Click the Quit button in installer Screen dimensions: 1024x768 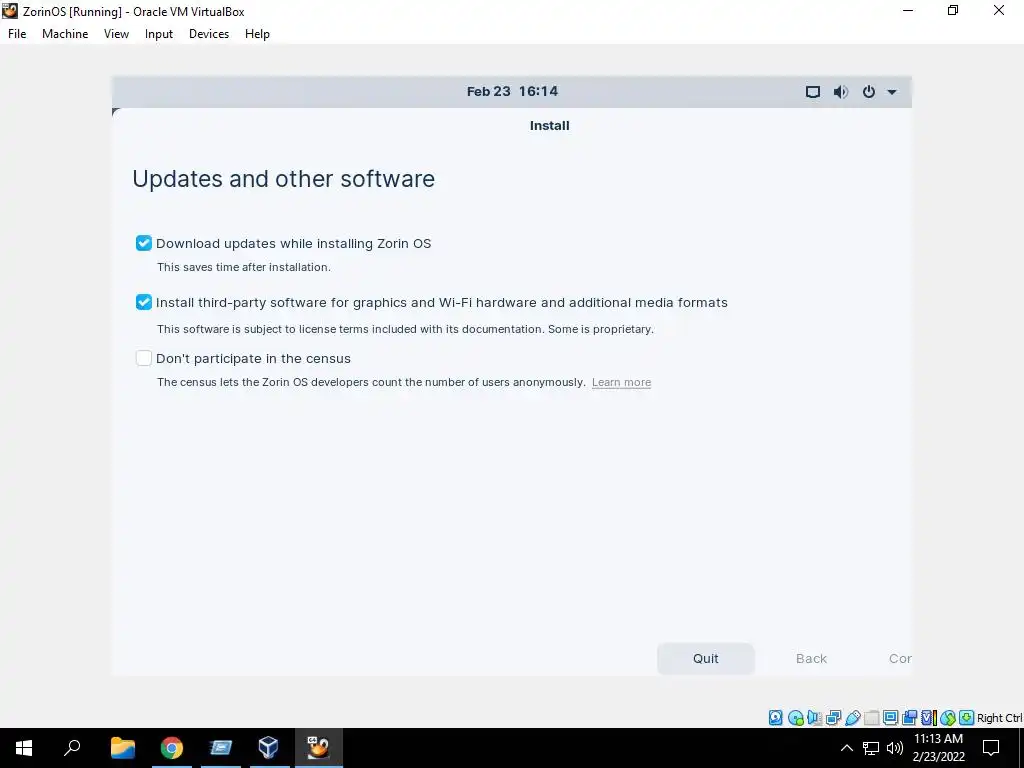[x=705, y=658]
